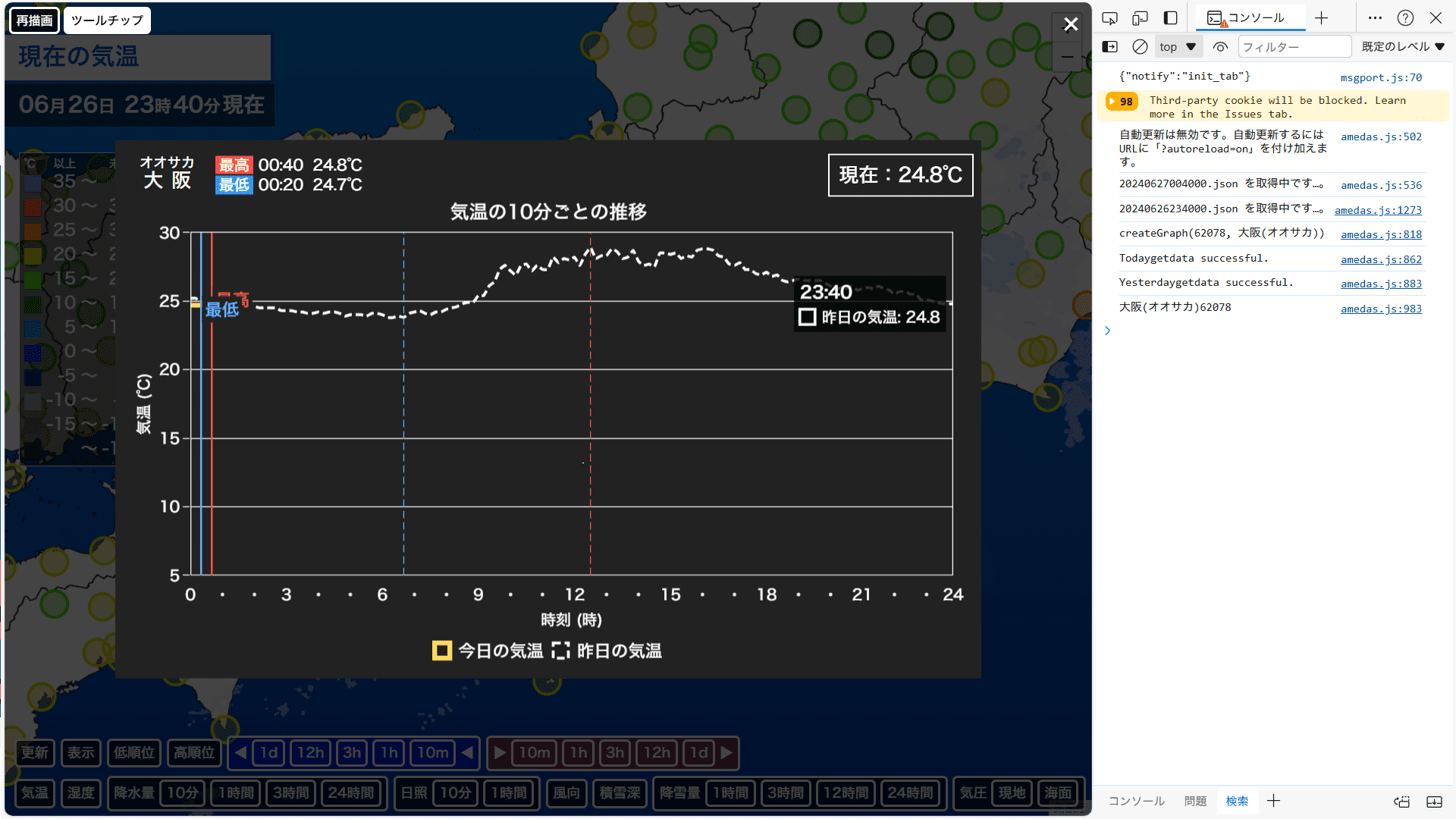This screenshot has height=819, width=1456.
Task: Toggle the ツールチップ button
Action: [107, 20]
